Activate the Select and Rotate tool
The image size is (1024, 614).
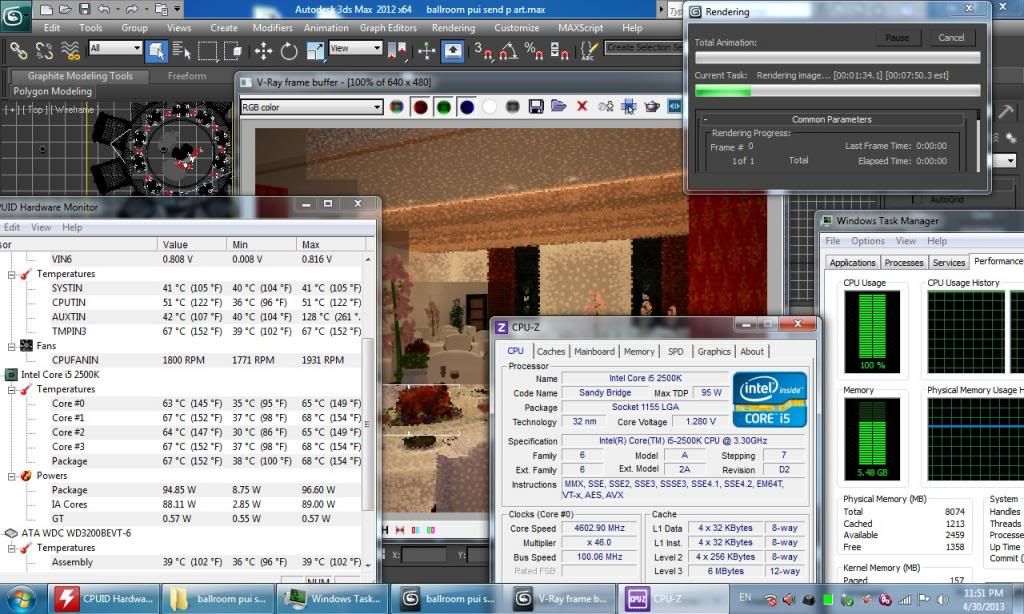pos(289,50)
